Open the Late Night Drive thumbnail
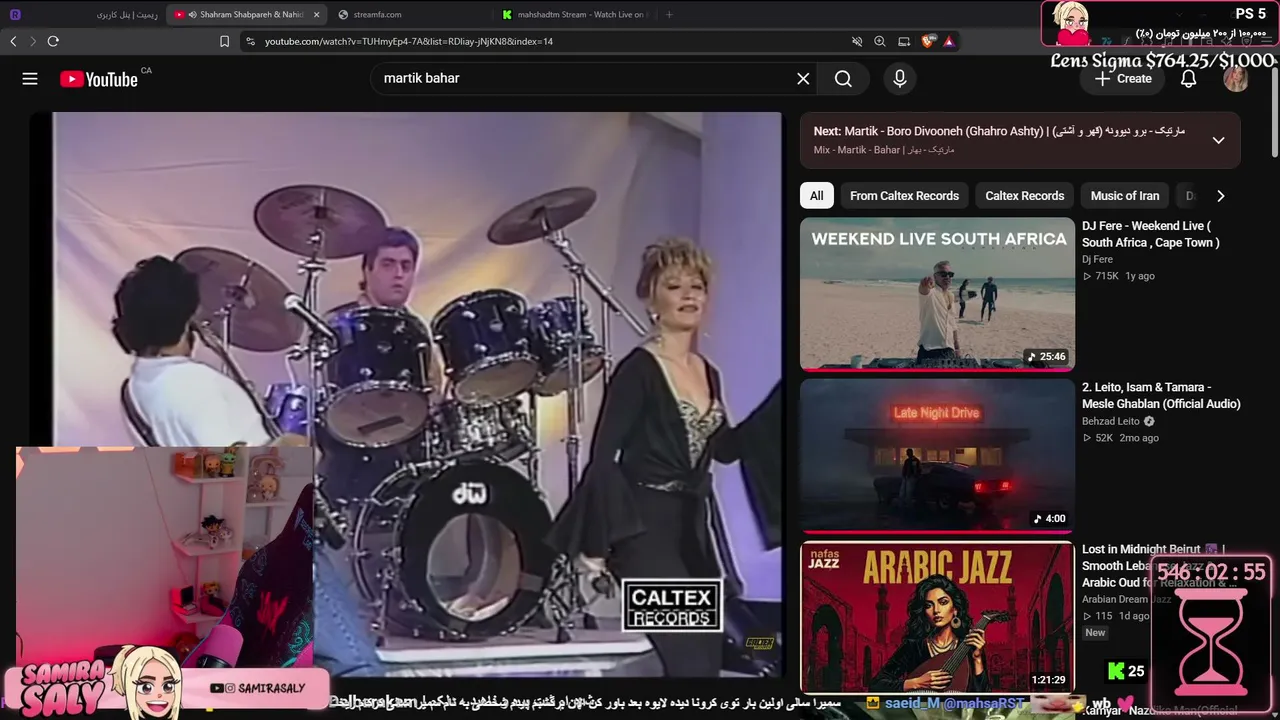The width and height of the screenshot is (1280, 720). (937, 456)
